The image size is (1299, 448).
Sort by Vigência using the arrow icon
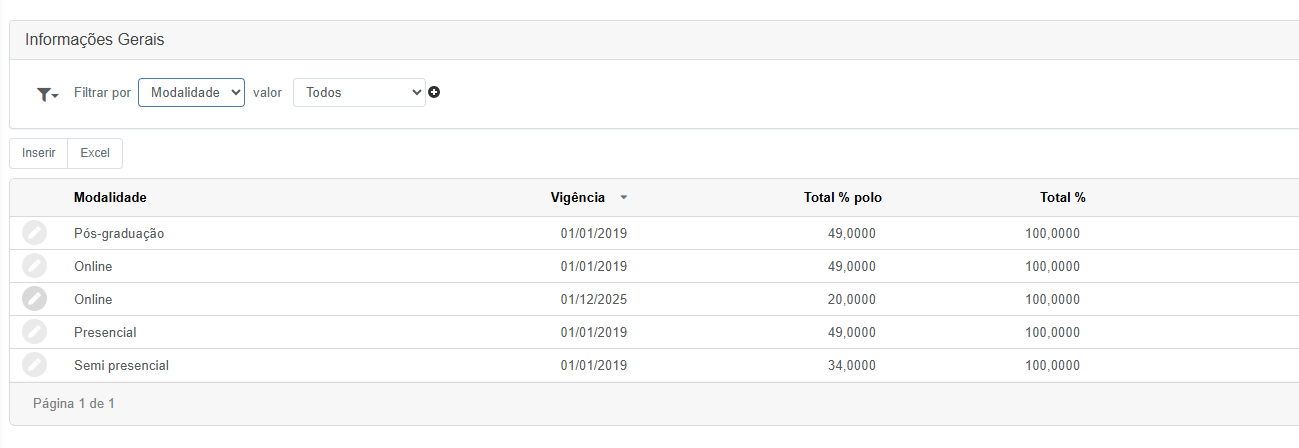click(x=624, y=198)
